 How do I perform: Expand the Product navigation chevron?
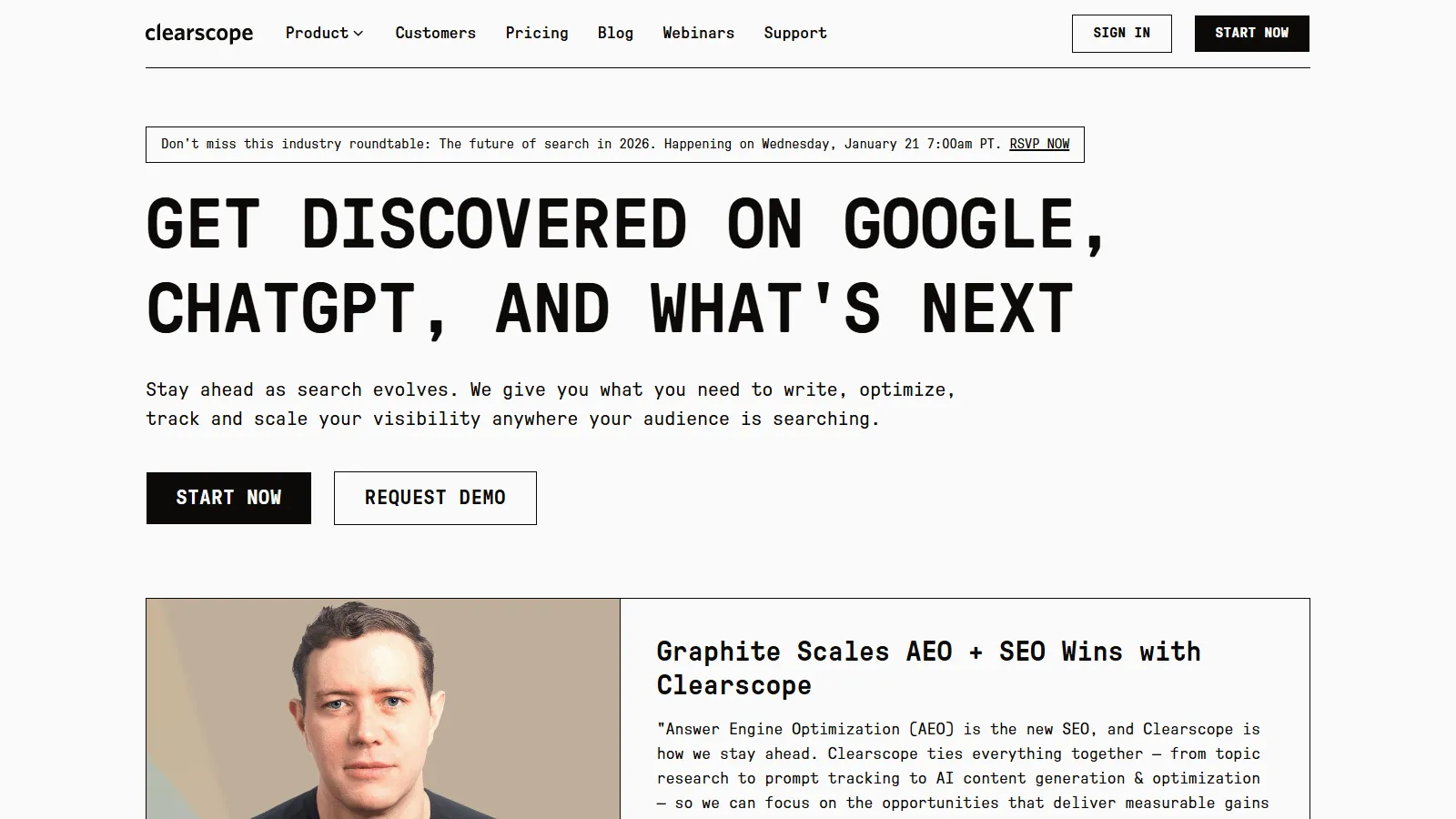[x=358, y=34]
